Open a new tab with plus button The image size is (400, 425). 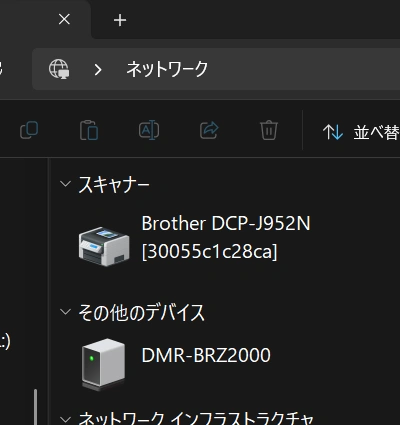click(x=120, y=21)
